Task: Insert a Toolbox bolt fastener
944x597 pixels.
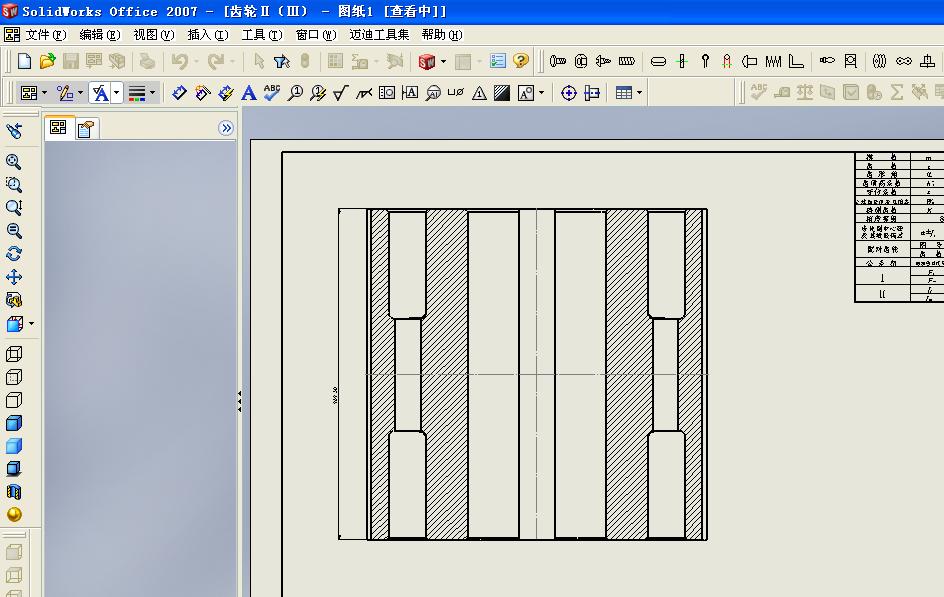Action: pos(557,61)
